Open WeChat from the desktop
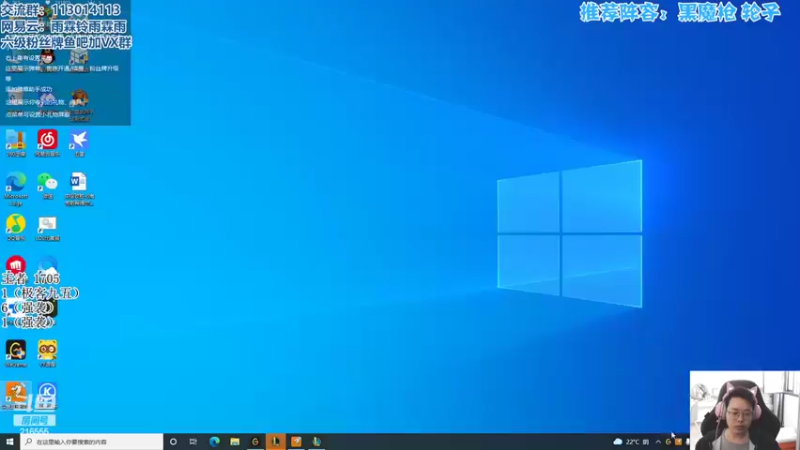The width and height of the screenshot is (800, 450). click(47, 182)
